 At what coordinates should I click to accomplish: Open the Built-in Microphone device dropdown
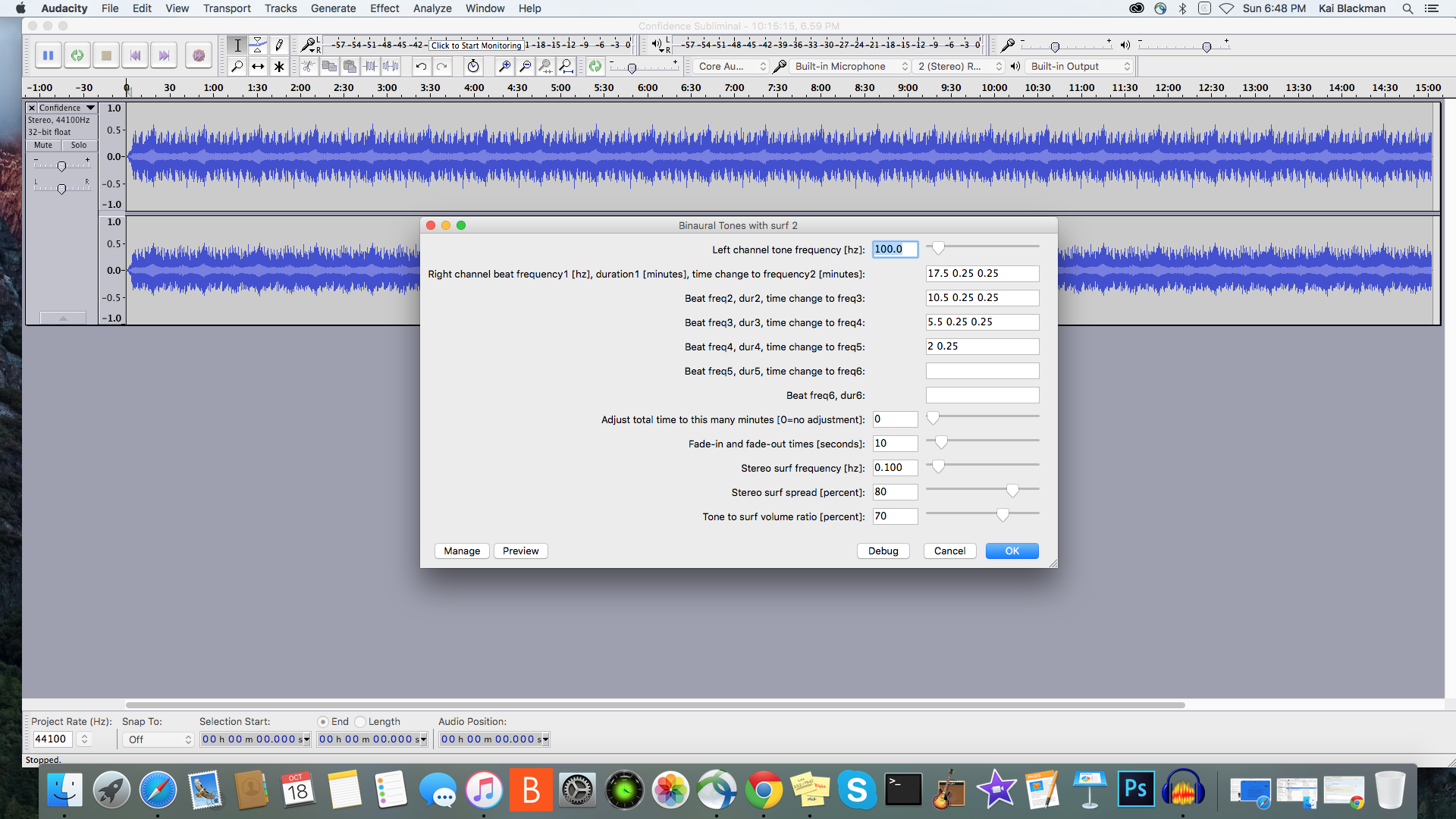point(850,67)
